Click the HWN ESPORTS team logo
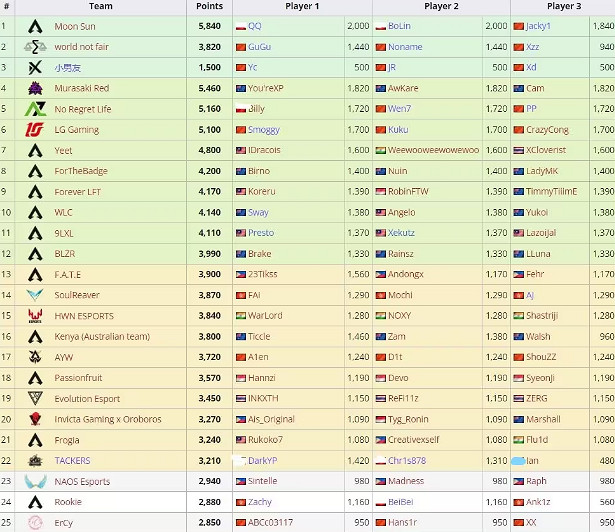The height and width of the screenshot is (532, 615). tap(35, 316)
